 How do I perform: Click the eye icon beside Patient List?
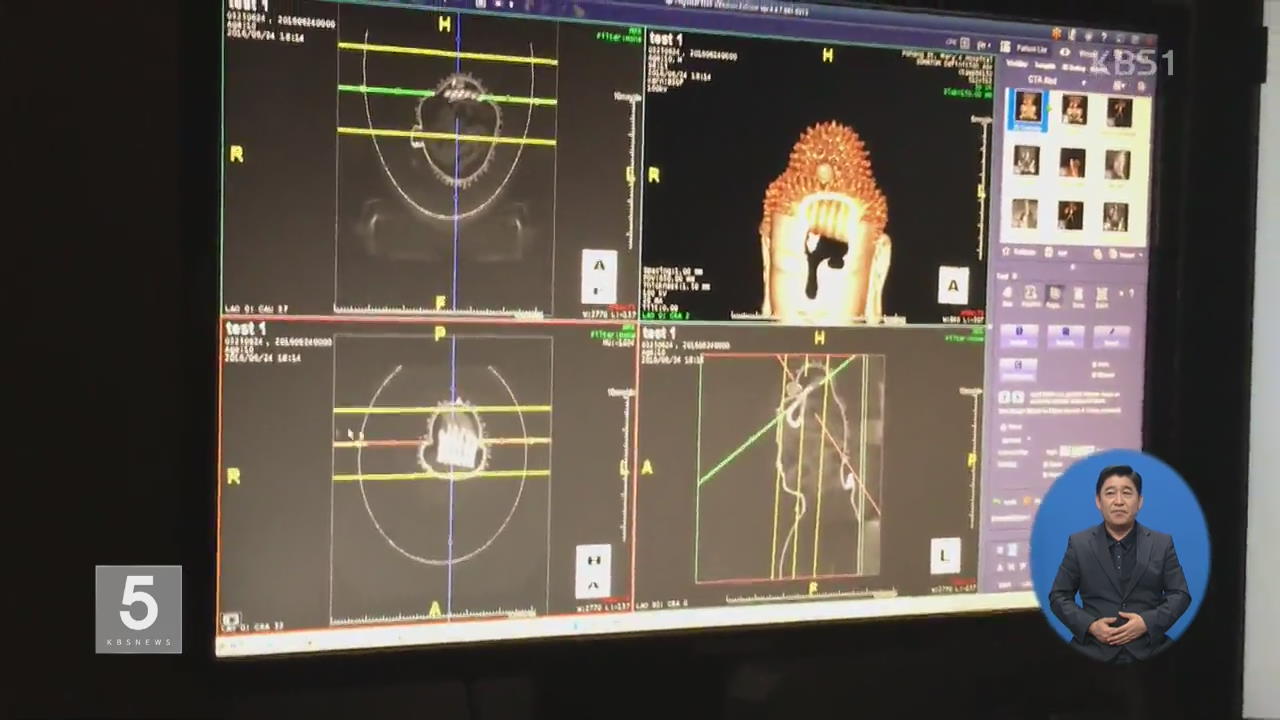[x=1065, y=51]
